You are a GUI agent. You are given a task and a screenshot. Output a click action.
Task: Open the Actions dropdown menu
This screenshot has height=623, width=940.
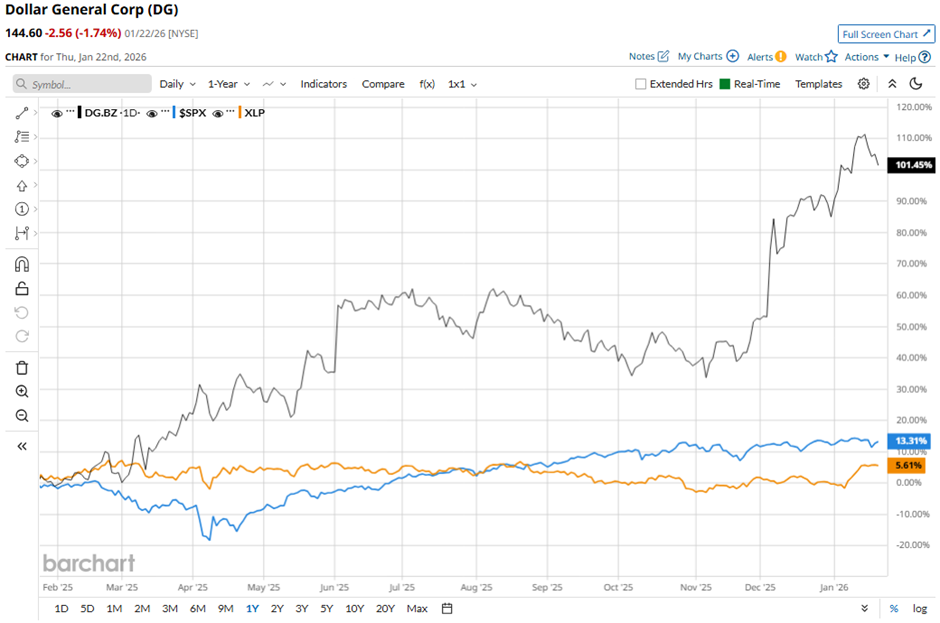click(x=866, y=56)
